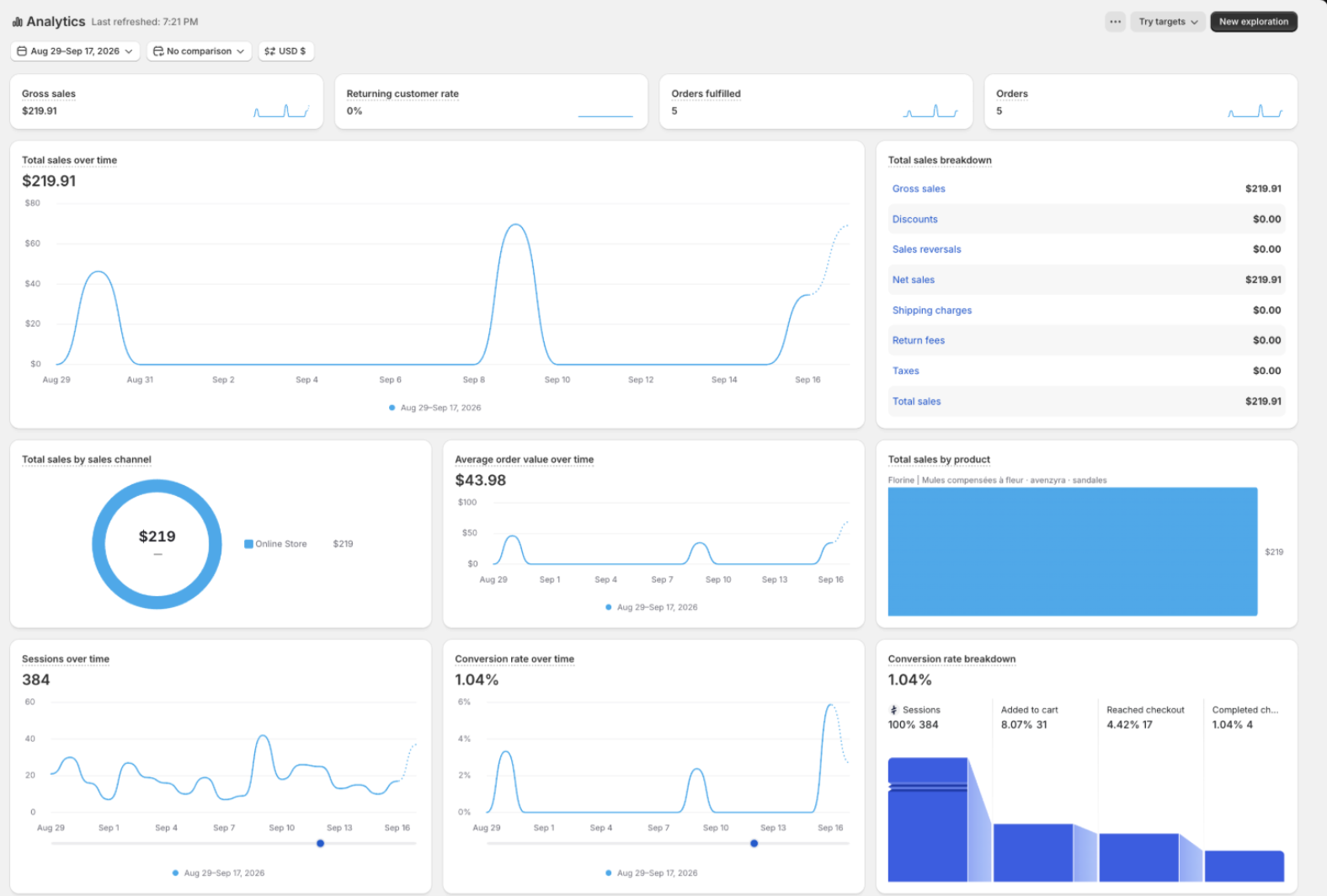This screenshot has height=896, width=1327.
Task: Click the Online Store legend color swatch
Action: (248, 544)
